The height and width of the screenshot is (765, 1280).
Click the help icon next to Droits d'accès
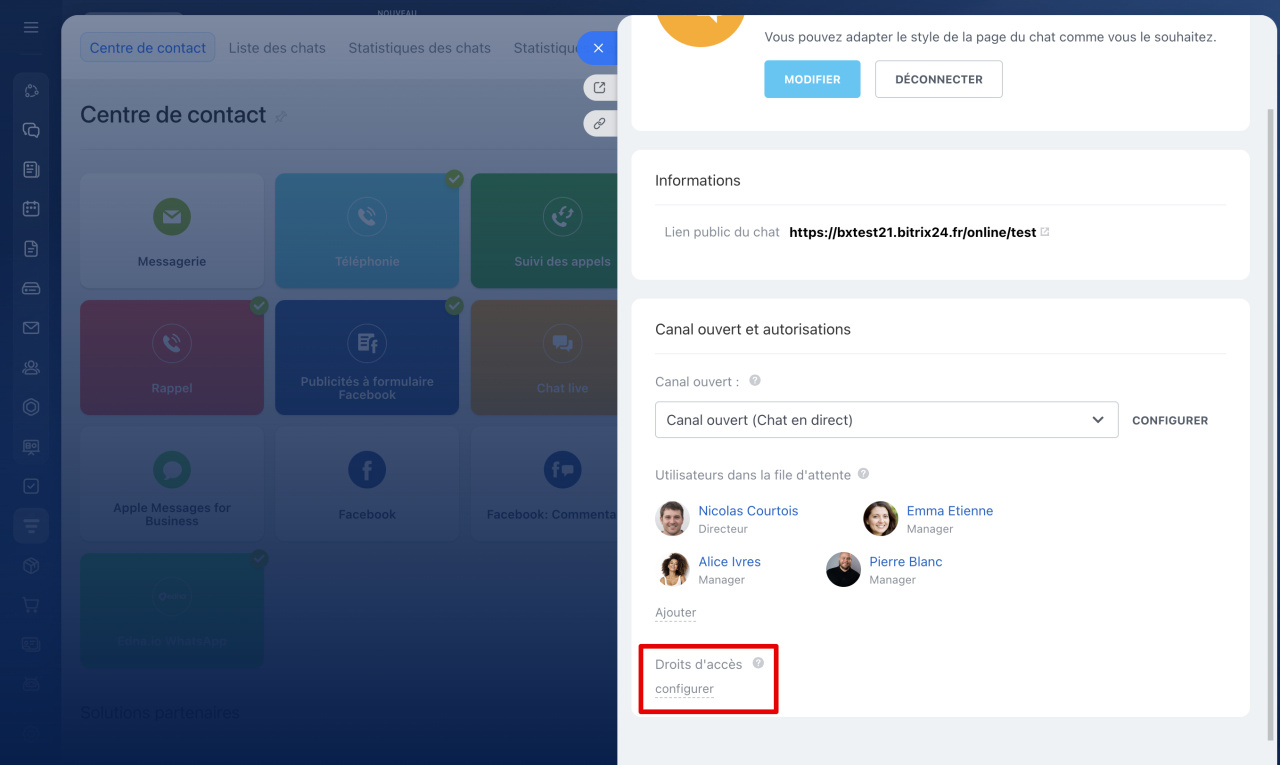click(x=758, y=663)
